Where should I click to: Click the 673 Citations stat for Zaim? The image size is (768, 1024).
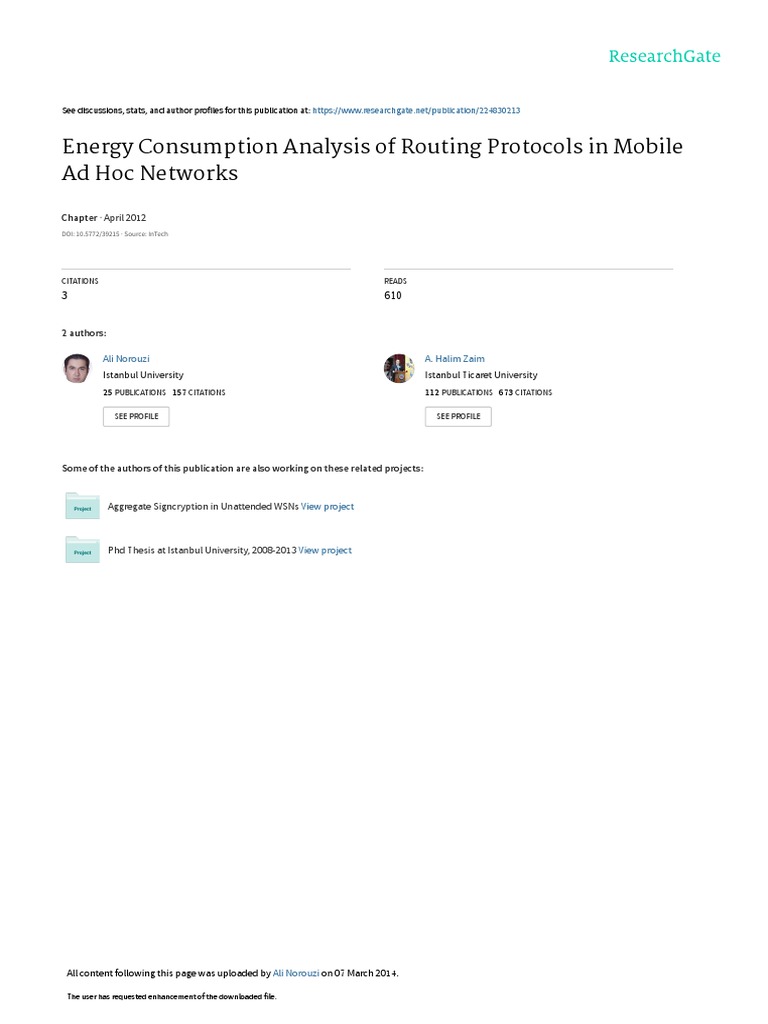pos(526,393)
